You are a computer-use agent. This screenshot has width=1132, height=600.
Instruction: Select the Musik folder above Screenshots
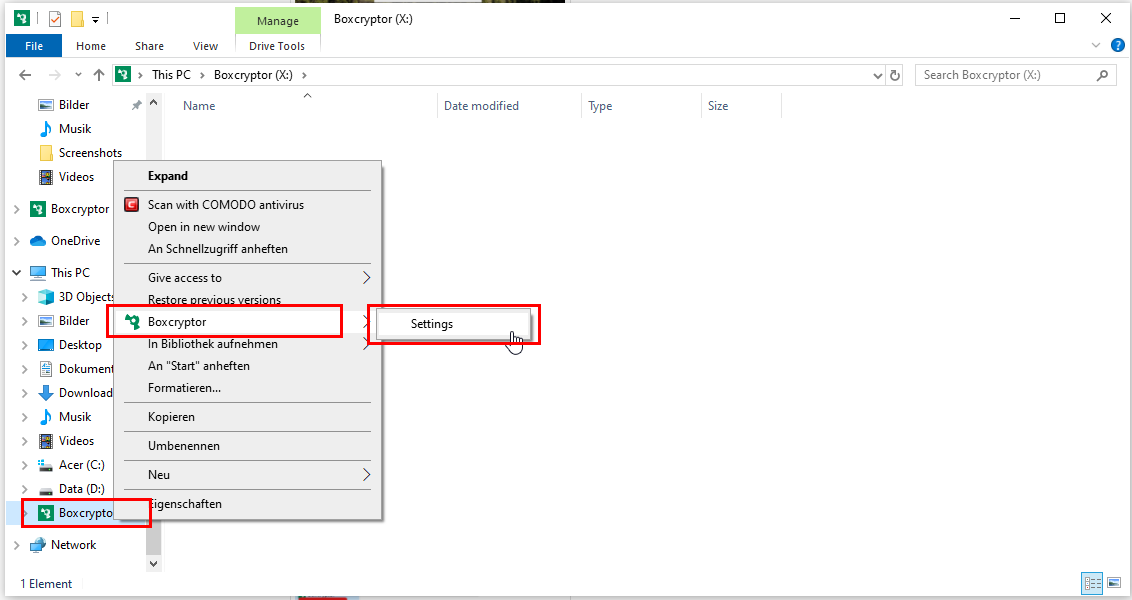75,129
